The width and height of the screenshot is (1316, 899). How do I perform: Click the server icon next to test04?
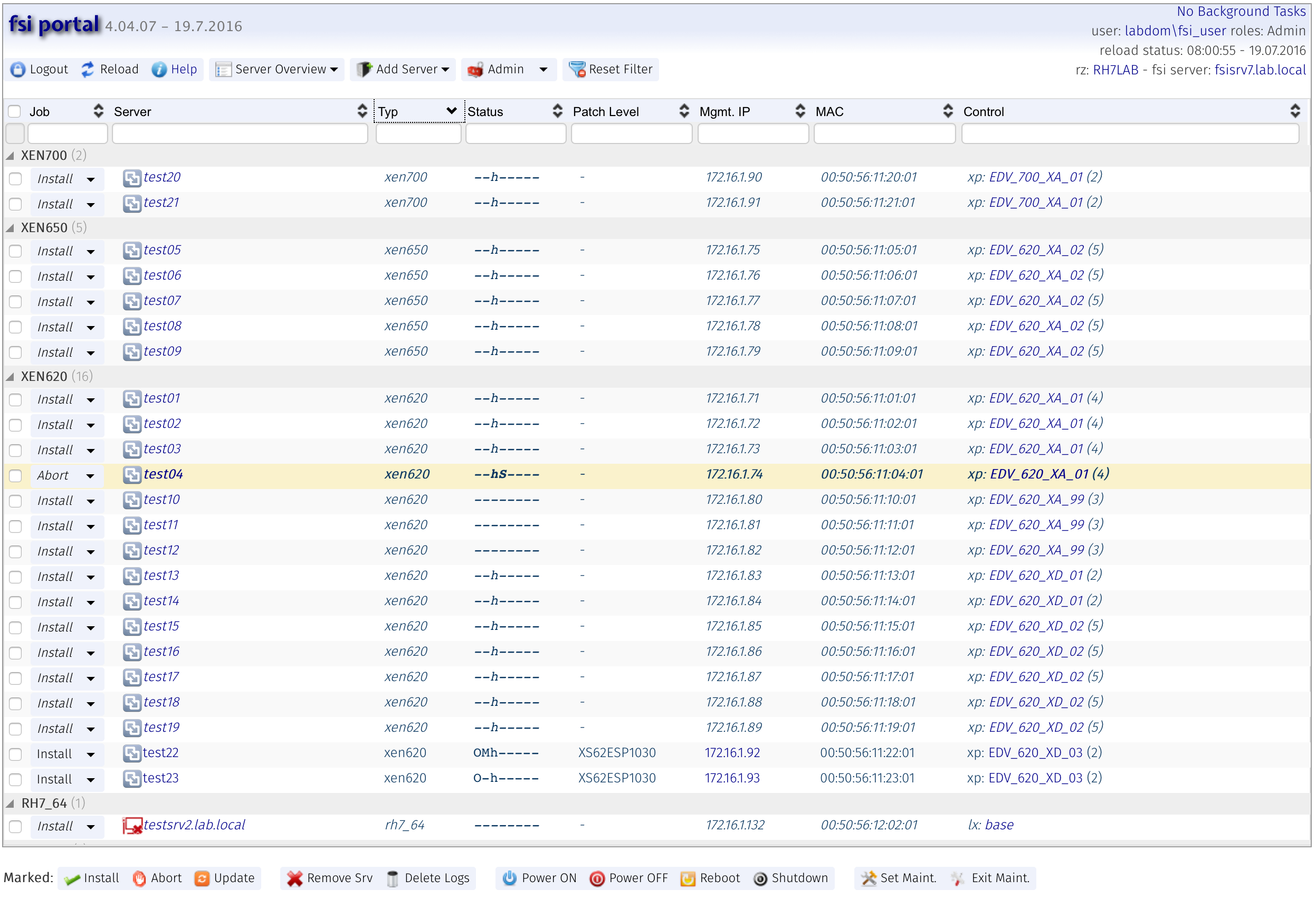click(x=132, y=475)
